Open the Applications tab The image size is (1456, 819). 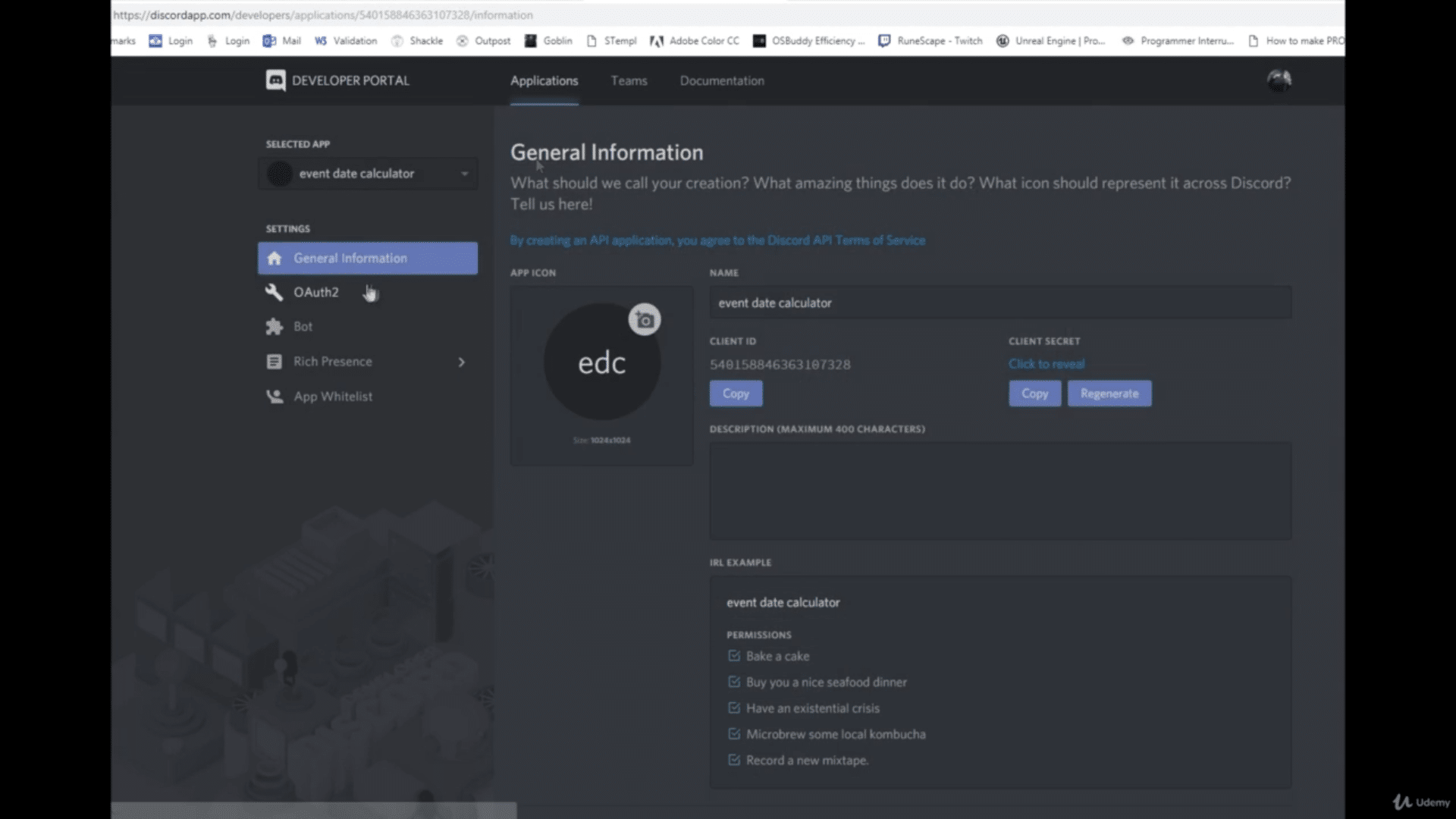pos(544,80)
